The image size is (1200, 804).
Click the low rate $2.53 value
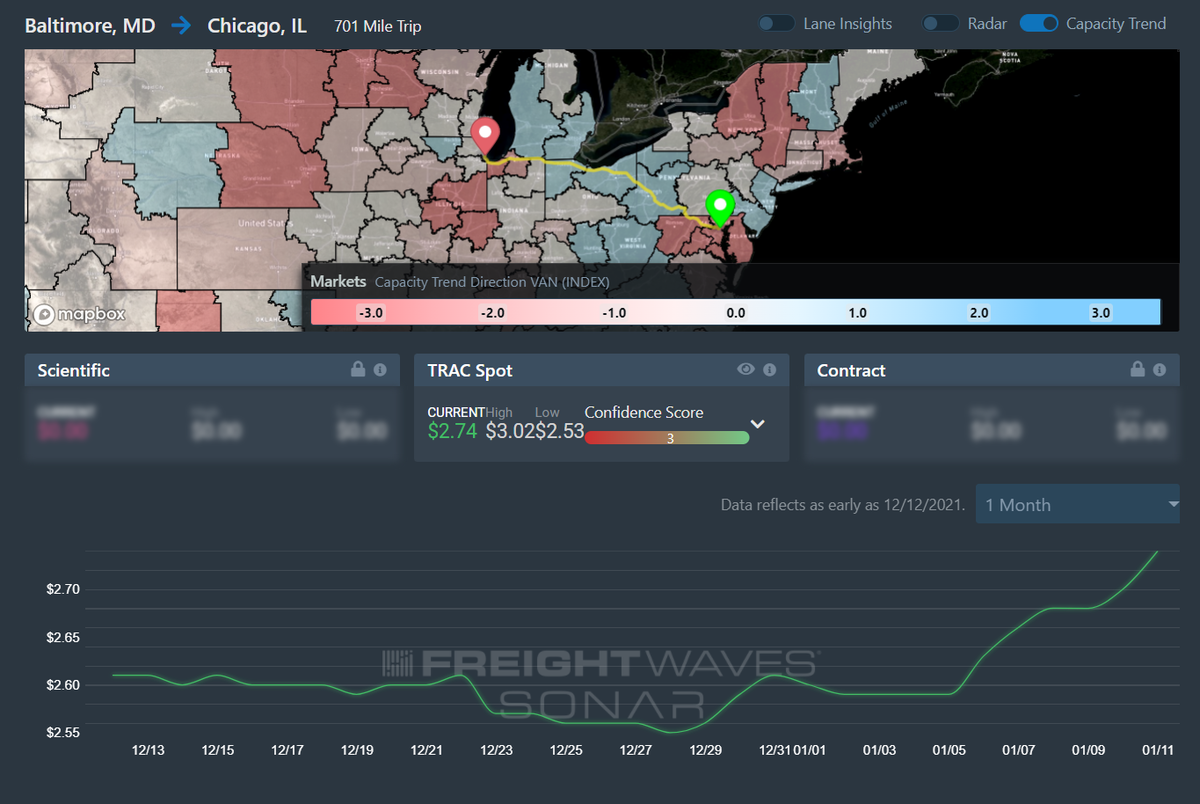(x=559, y=431)
